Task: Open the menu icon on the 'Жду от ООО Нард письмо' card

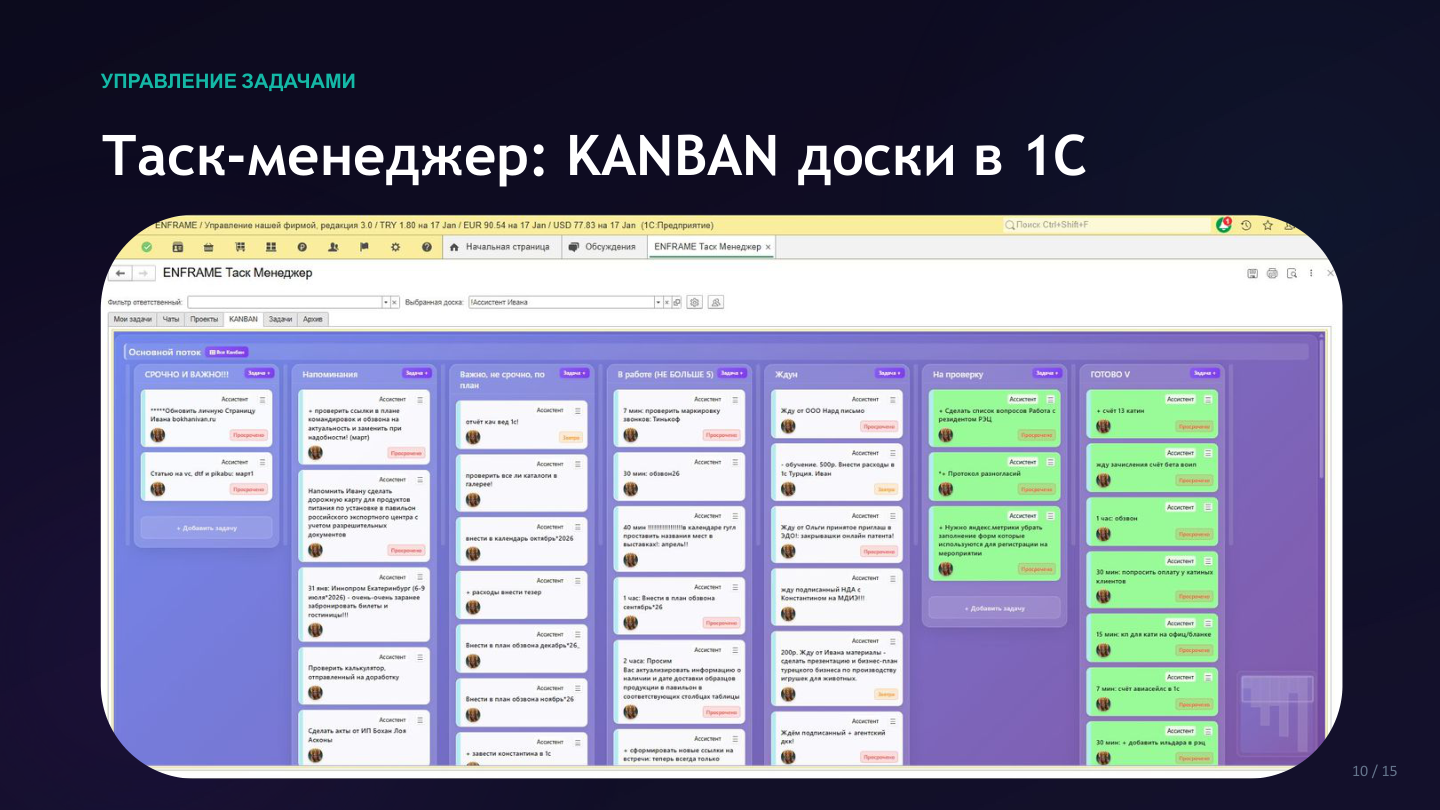Action: (892, 399)
